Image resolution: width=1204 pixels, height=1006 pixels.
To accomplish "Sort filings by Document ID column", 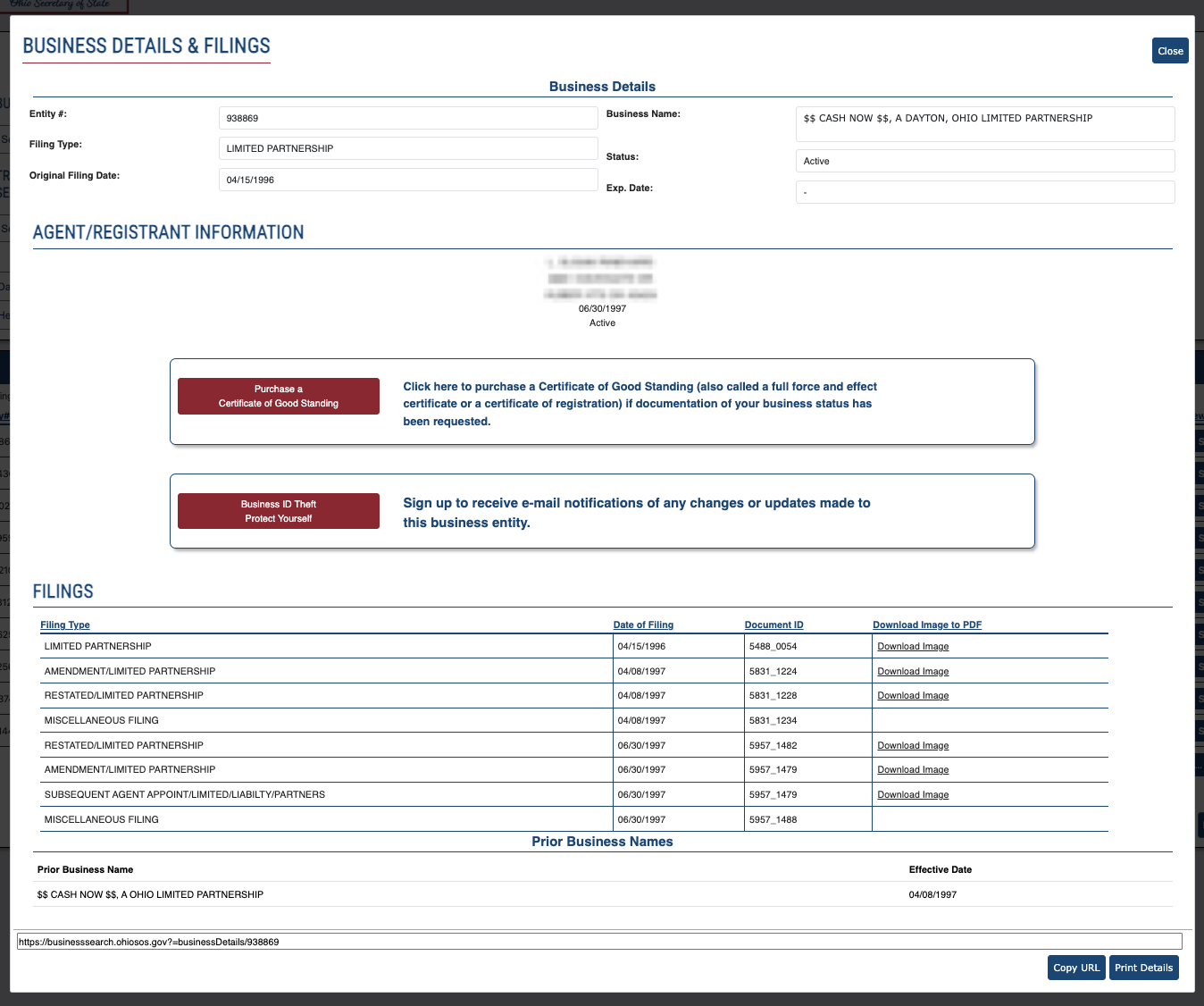I will coord(774,625).
